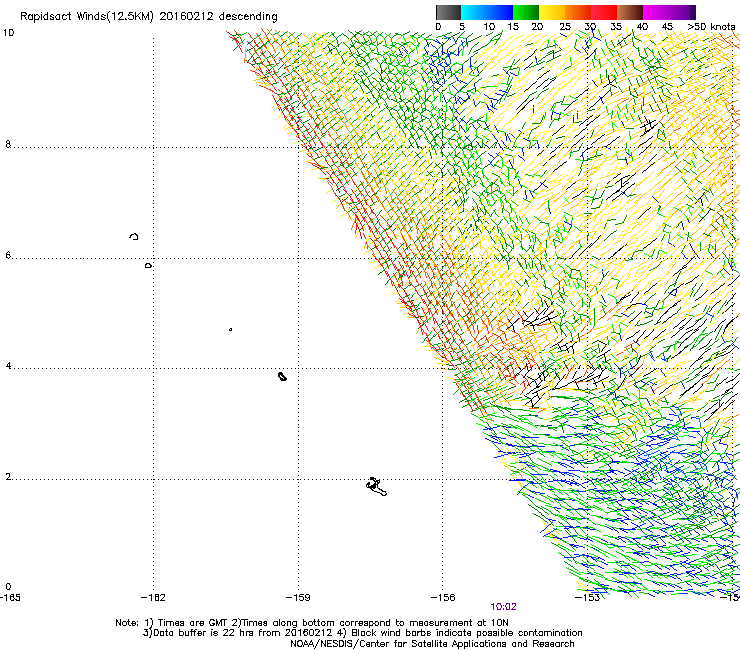The height and width of the screenshot is (650, 740).
Task: Click the '15' label under the color scale
Action: tap(513, 27)
